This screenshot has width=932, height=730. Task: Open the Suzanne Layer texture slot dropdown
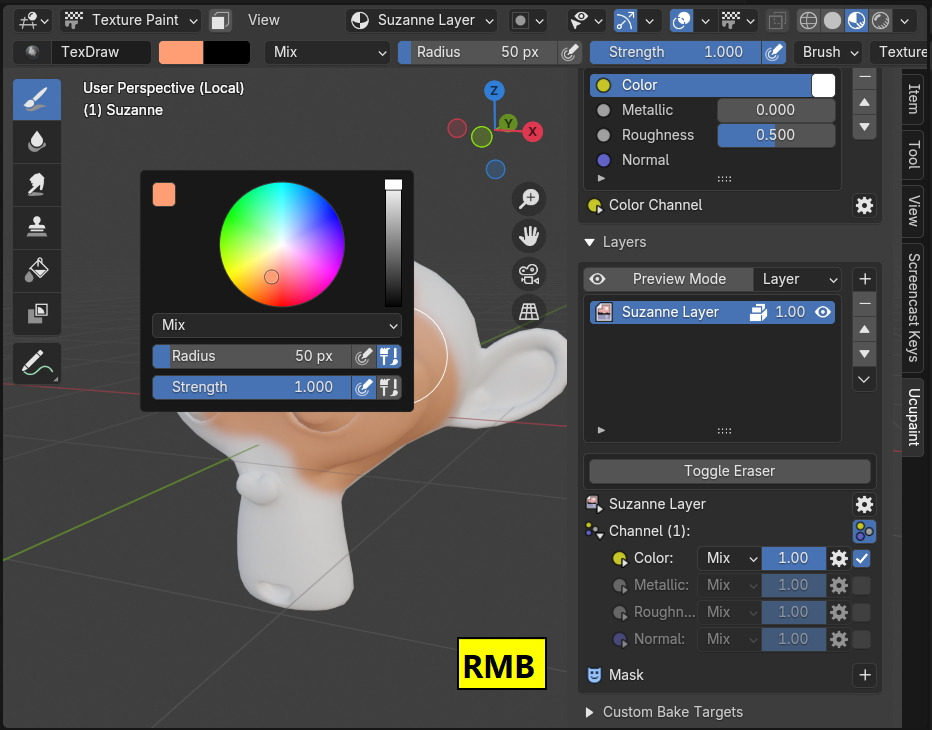(x=421, y=21)
